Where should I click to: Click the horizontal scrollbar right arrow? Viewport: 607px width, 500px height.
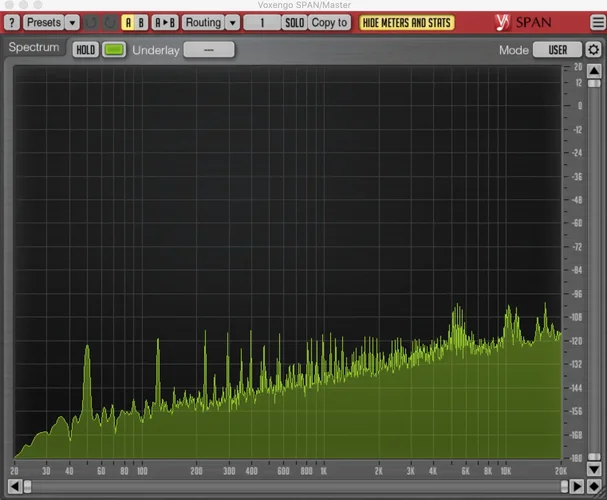tap(578, 487)
